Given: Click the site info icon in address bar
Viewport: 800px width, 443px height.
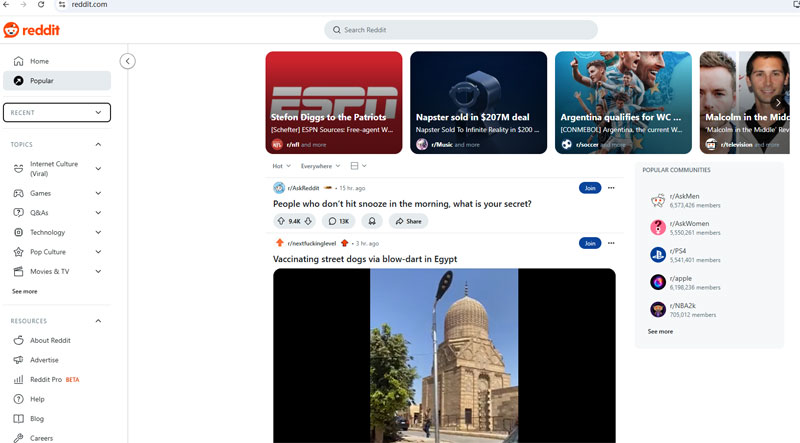Looking at the screenshot, I should coord(62,5).
